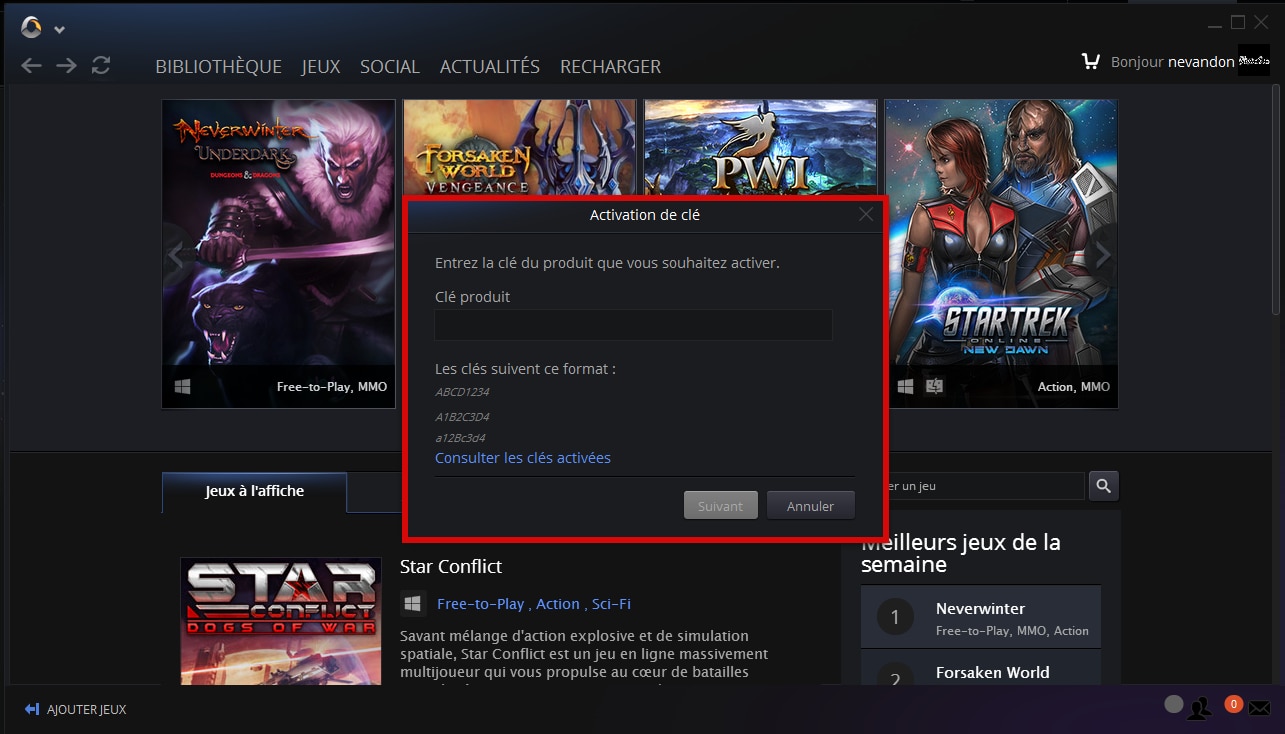Open the Neverwinter Underdark banner
Image resolution: width=1285 pixels, height=734 pixels.
tap(279, 254)
